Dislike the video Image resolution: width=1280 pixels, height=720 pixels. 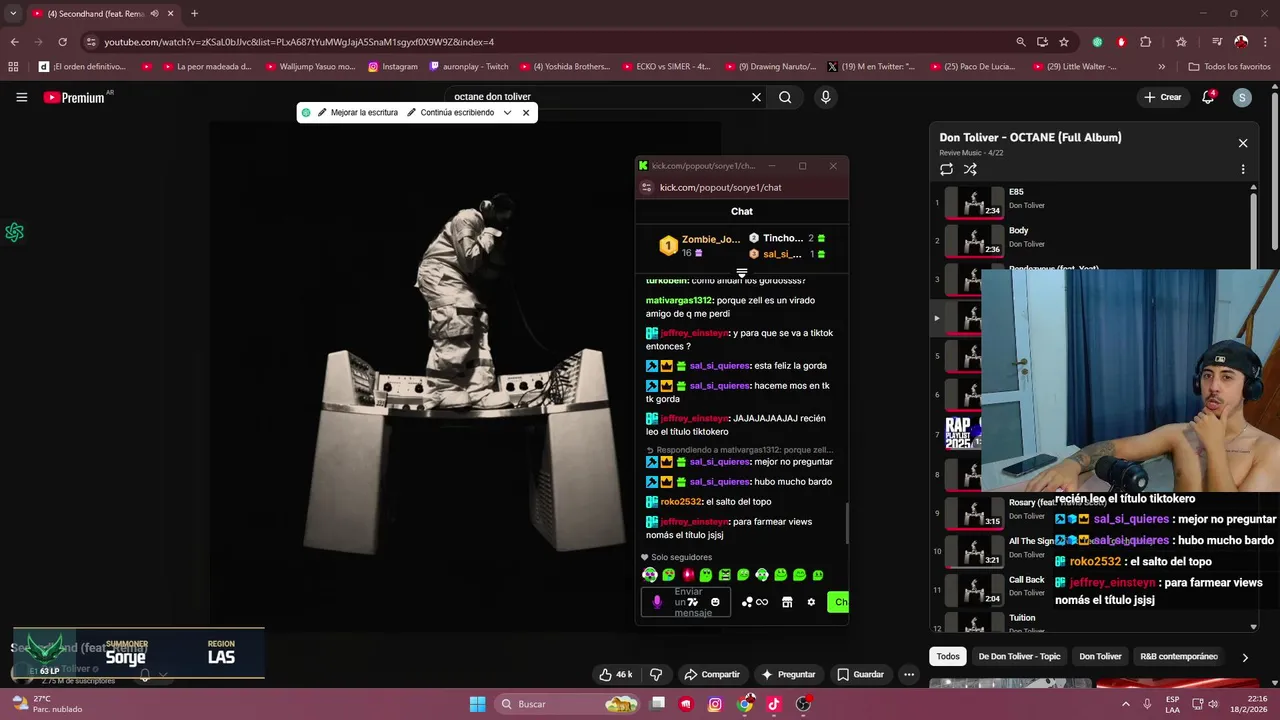click(x=656, y=674)
